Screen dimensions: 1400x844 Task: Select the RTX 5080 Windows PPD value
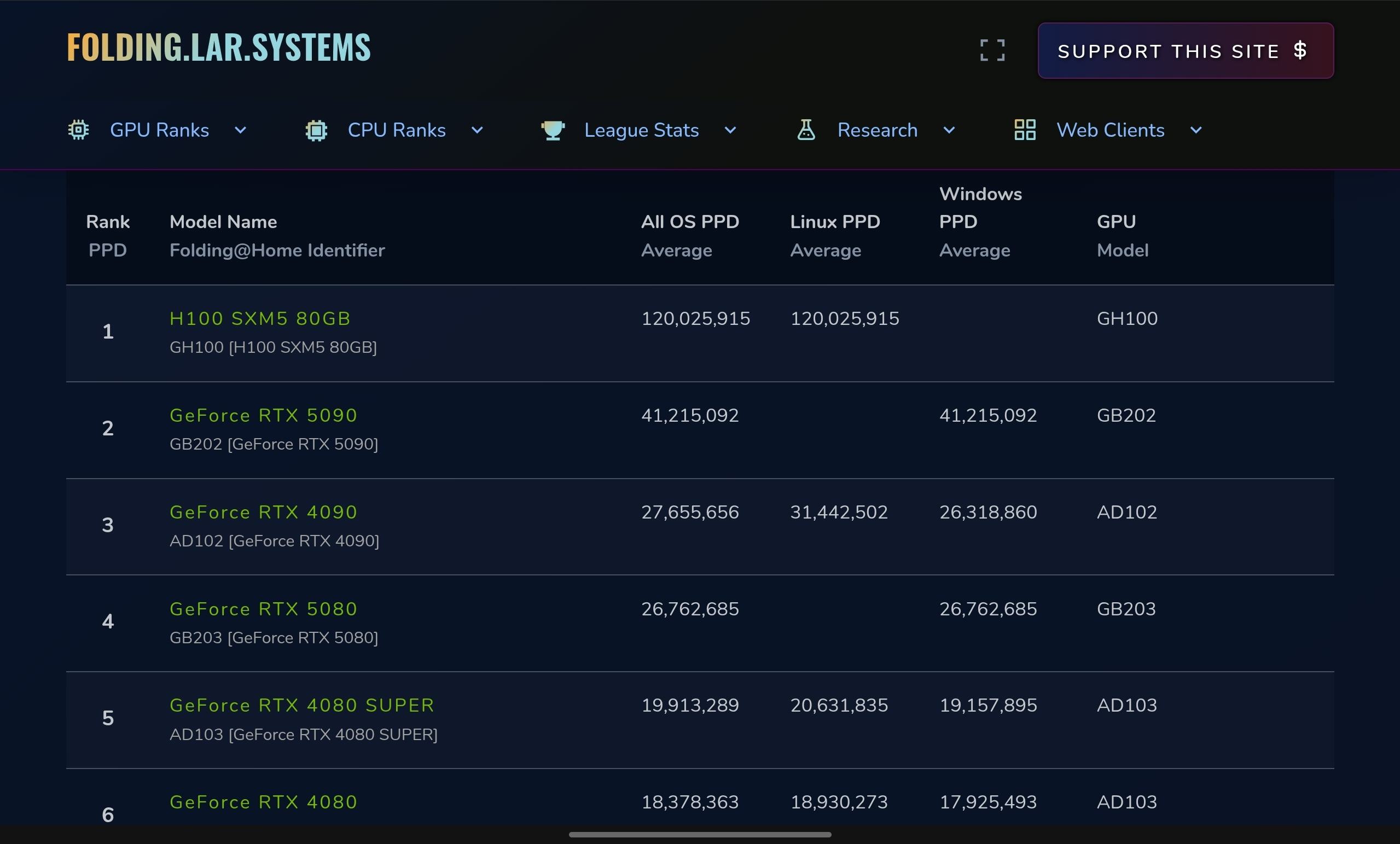[987, 609]
